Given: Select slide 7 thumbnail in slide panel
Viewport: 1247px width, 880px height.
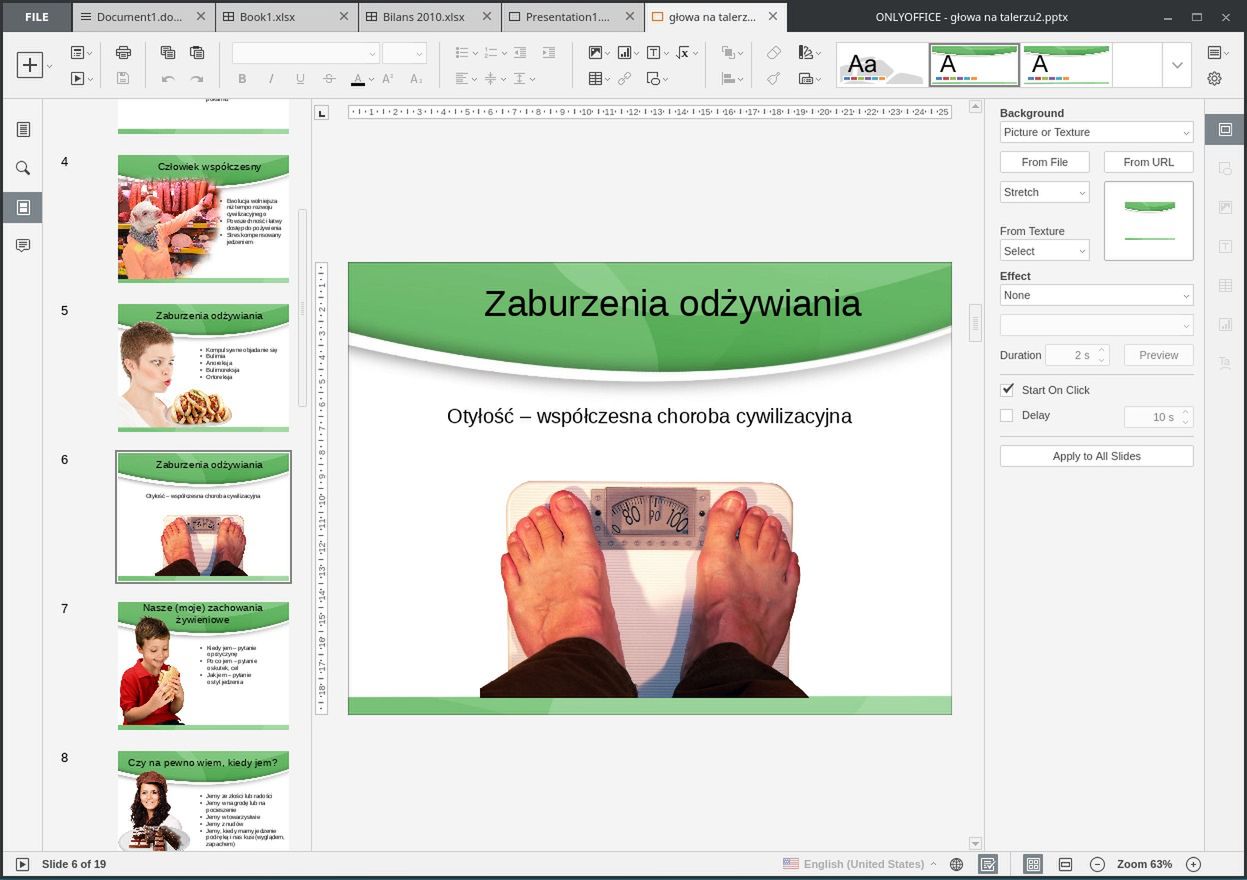Looking at the screenshot, I should click(x=203, y=664).
